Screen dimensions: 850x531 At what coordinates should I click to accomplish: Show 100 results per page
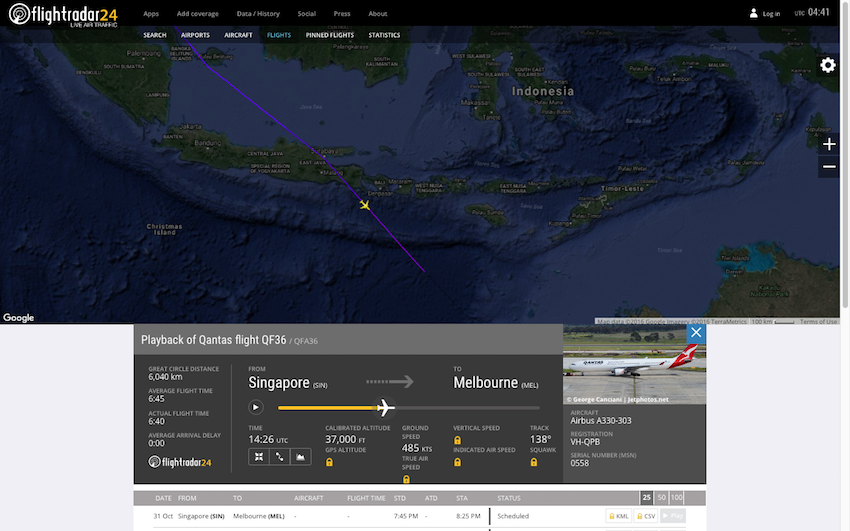[677, 497]
